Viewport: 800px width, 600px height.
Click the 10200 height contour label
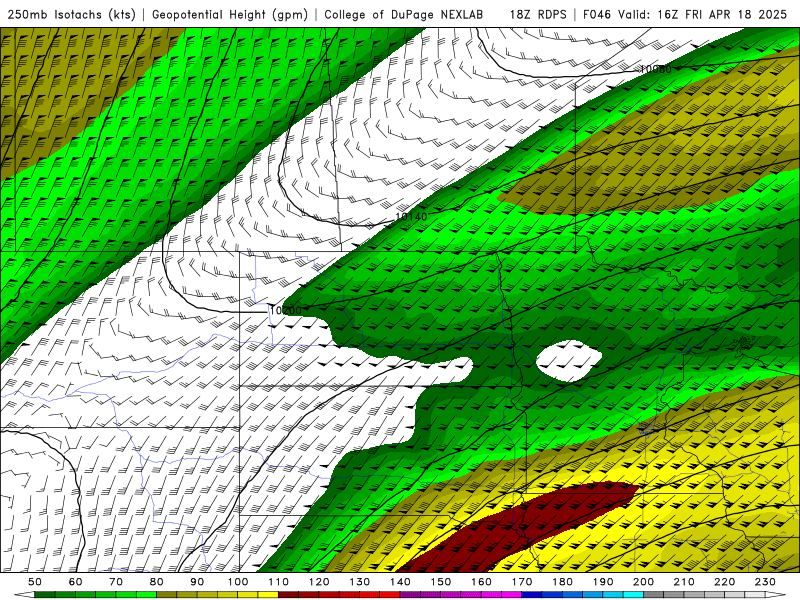(286, 310)
